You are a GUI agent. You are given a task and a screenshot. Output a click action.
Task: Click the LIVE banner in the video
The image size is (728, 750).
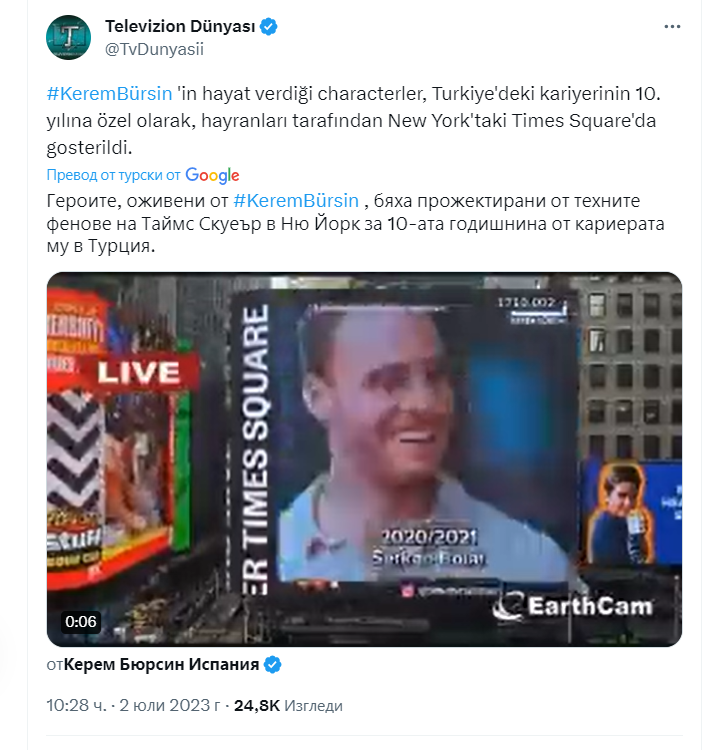[x=139, y=373]
